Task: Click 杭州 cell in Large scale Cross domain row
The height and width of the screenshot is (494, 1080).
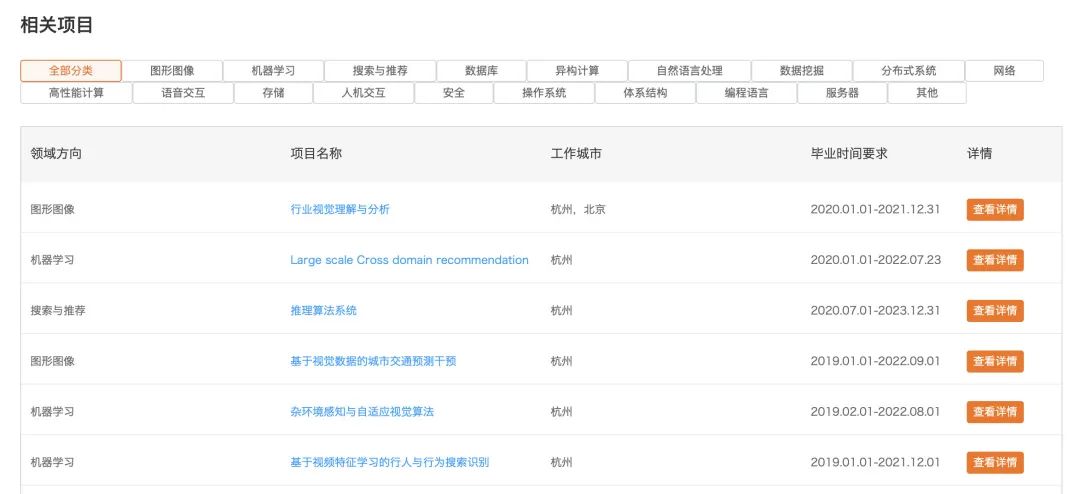Action: pyautogui.click(x=561, y=260)
